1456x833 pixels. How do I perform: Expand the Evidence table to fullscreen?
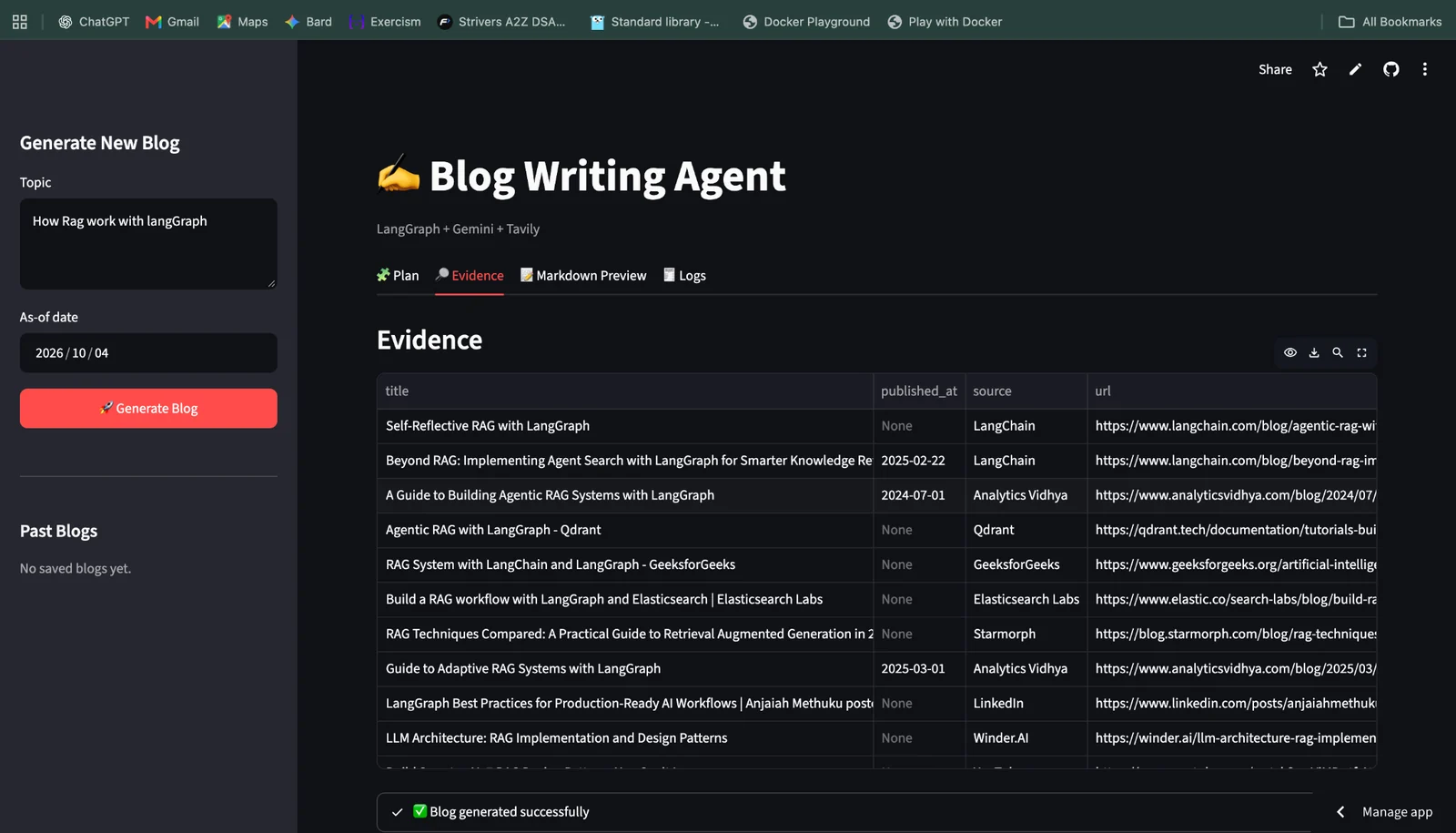[1361, 352]
